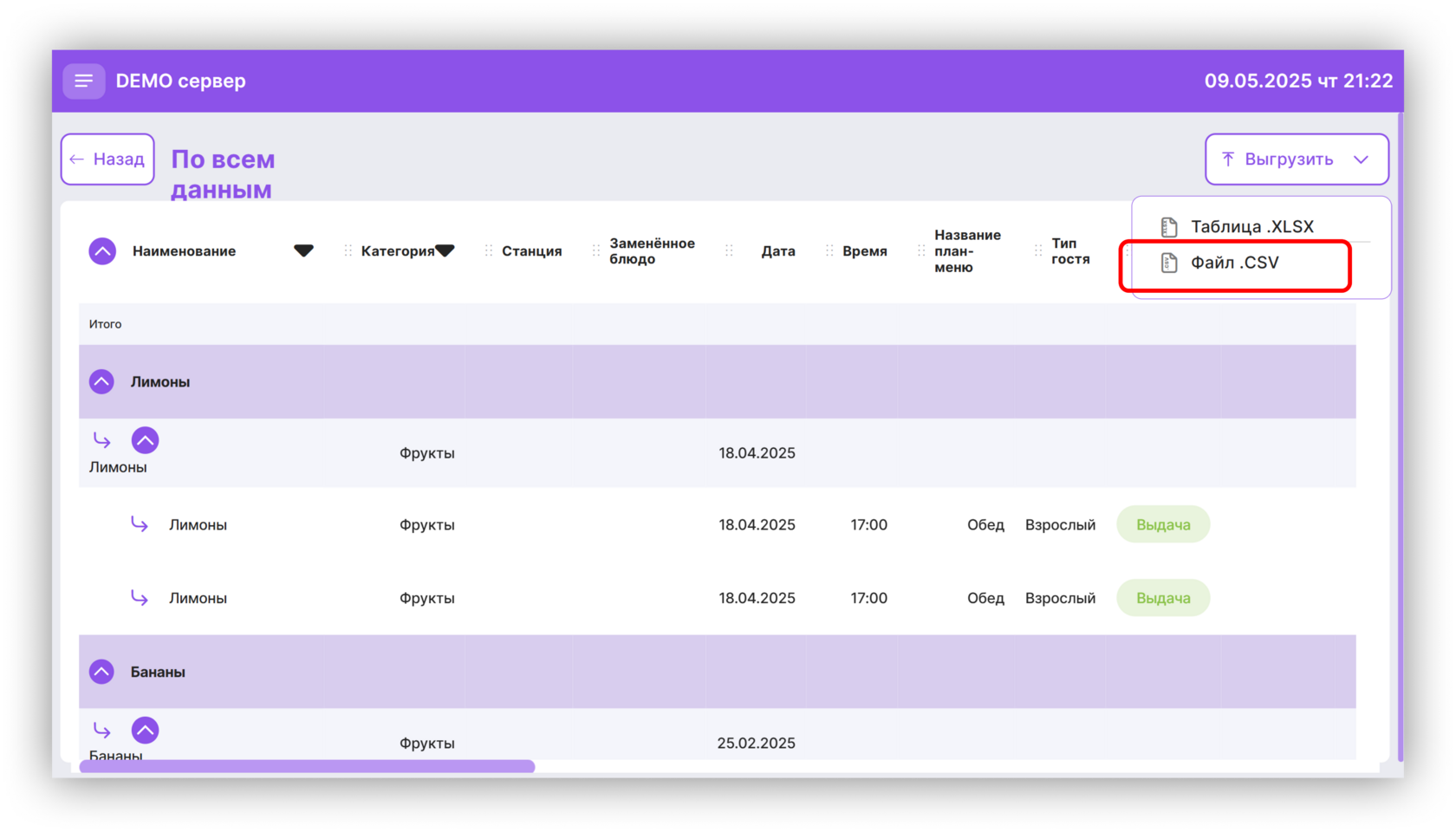Collapse the Лимоны group row

click(x=101, y=382)
